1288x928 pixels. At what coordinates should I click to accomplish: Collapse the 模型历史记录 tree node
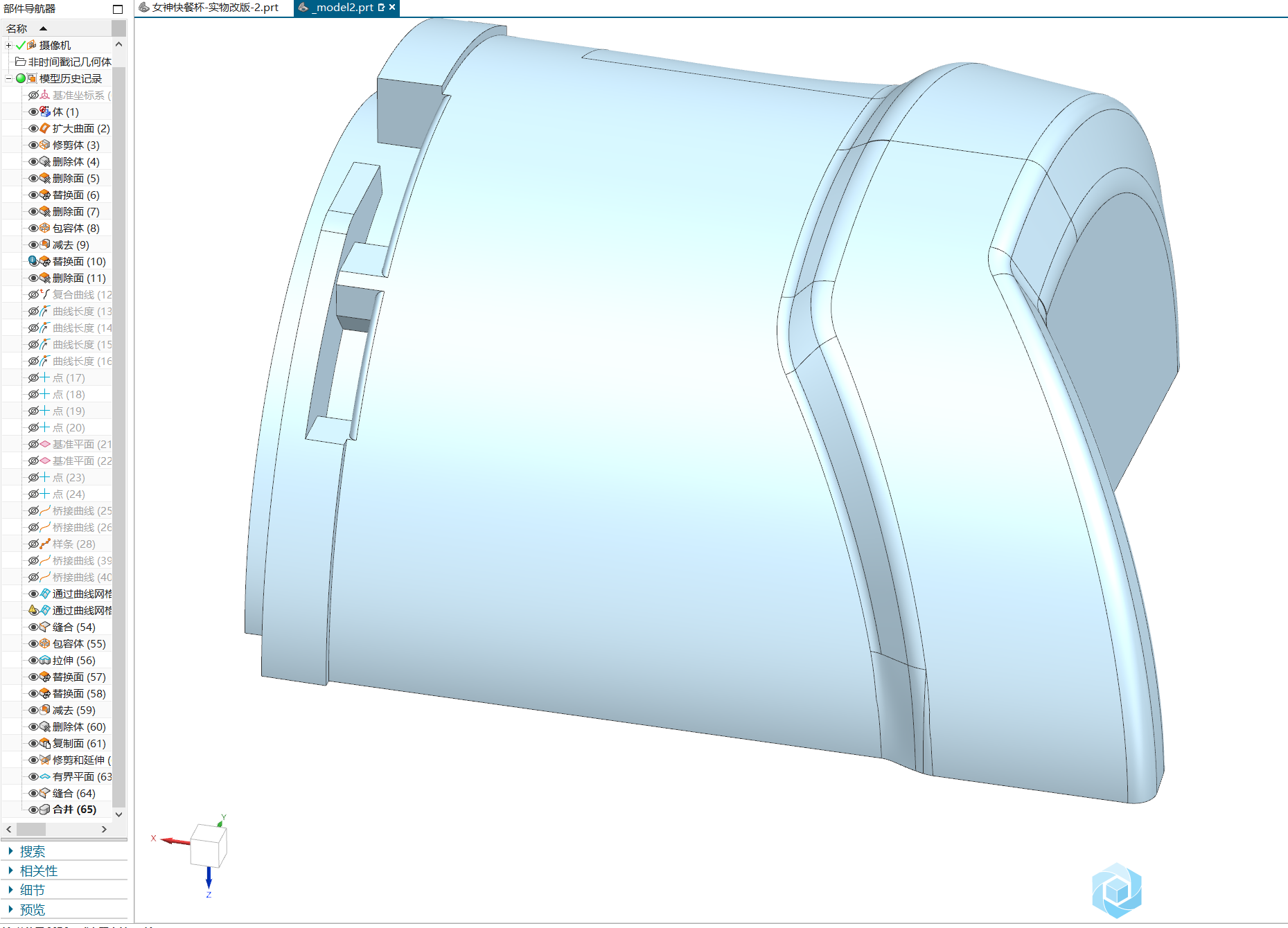8,78
